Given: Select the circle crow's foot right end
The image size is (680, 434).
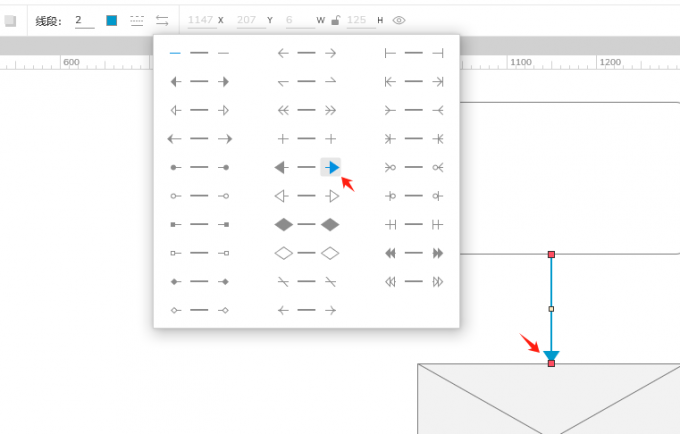Looking at the screenshot, I should [x=438, y=167].
